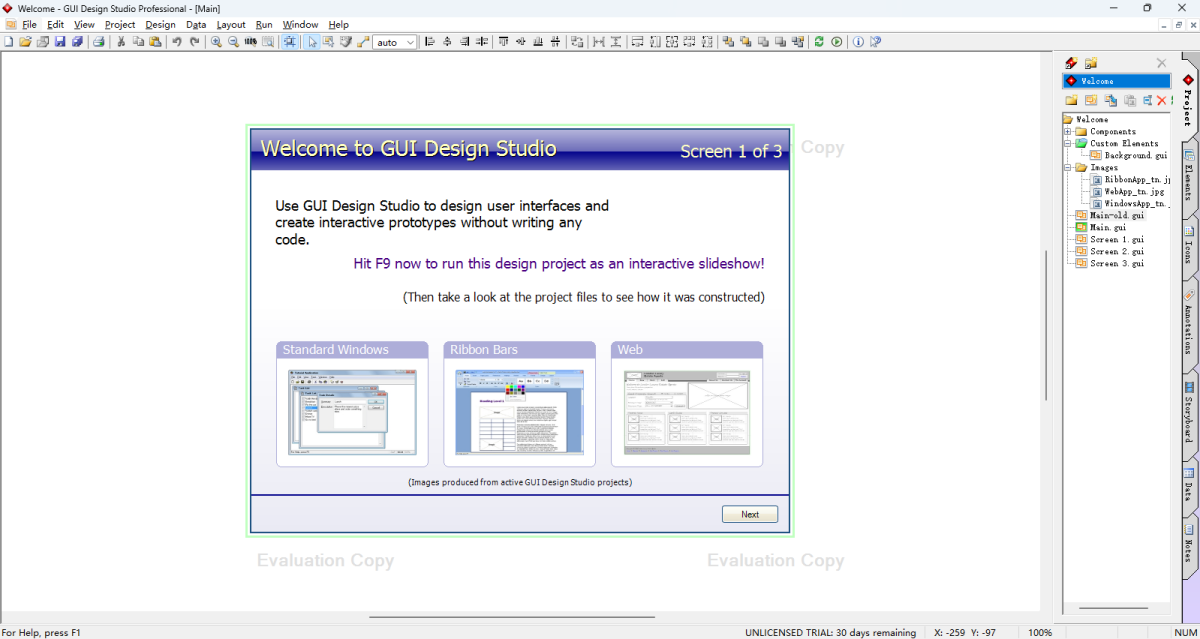The width and height of the screenshot is (1200, 639).
Task: Toggle the highlighted grid snap button
Action: pyautogui.click(x=290, y=42)
